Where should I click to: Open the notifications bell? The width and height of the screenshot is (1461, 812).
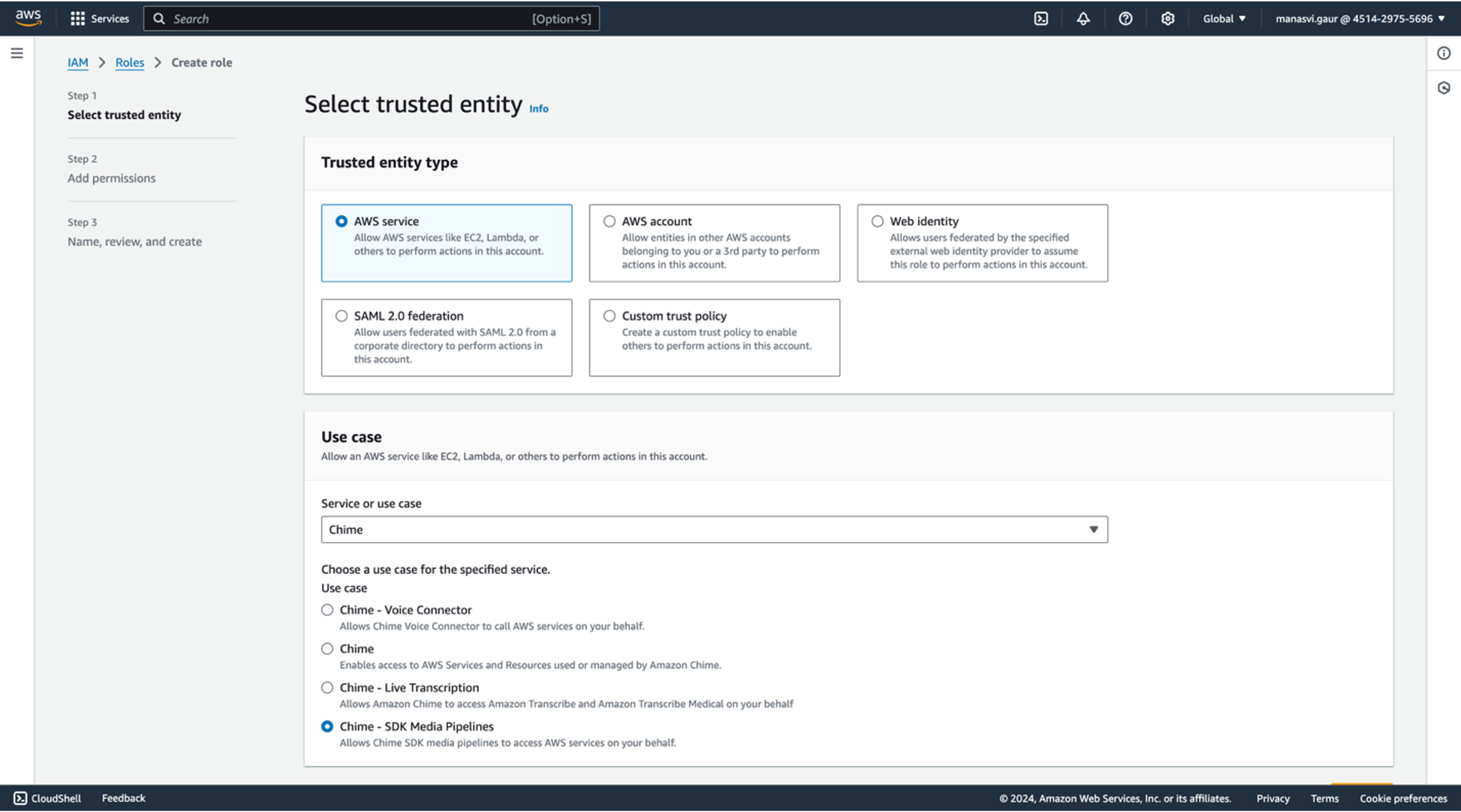(x=1083, y=19)
